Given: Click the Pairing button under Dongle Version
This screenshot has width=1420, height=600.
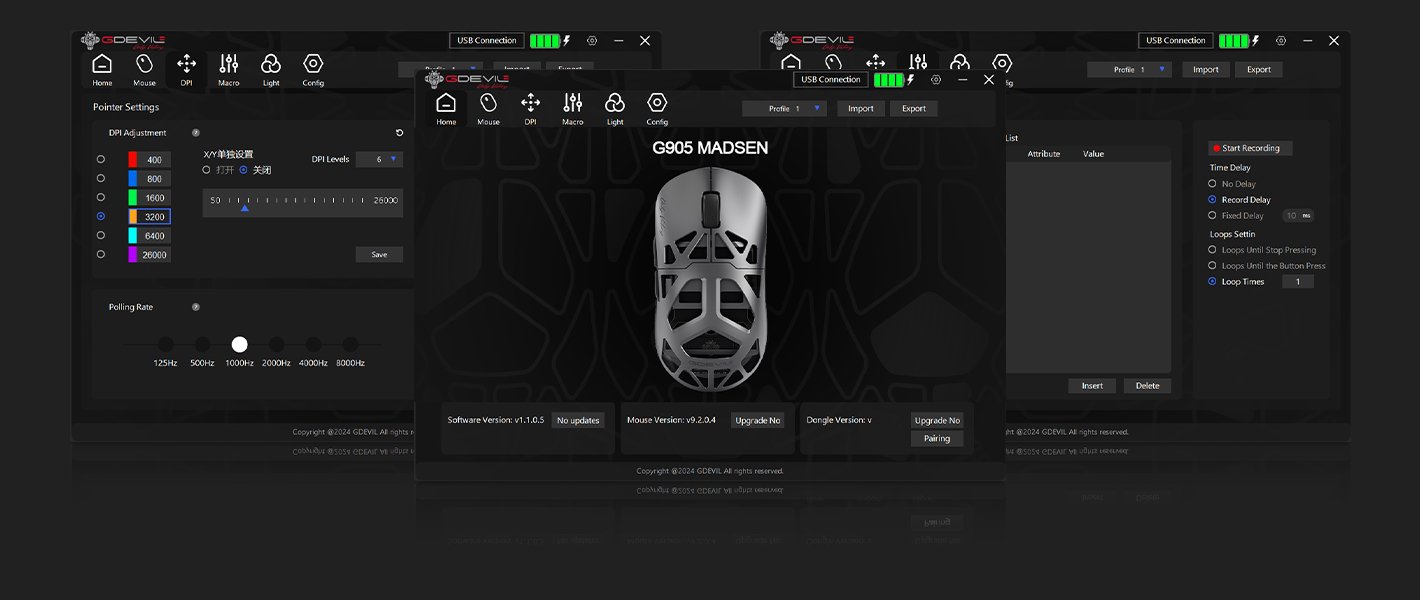Looking at the screenshot, I should pos(937,439).
